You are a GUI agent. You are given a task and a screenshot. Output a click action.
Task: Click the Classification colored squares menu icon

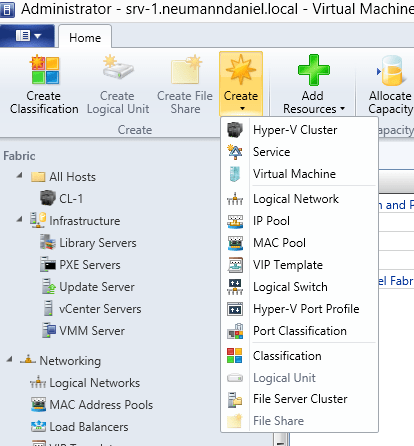235,356
